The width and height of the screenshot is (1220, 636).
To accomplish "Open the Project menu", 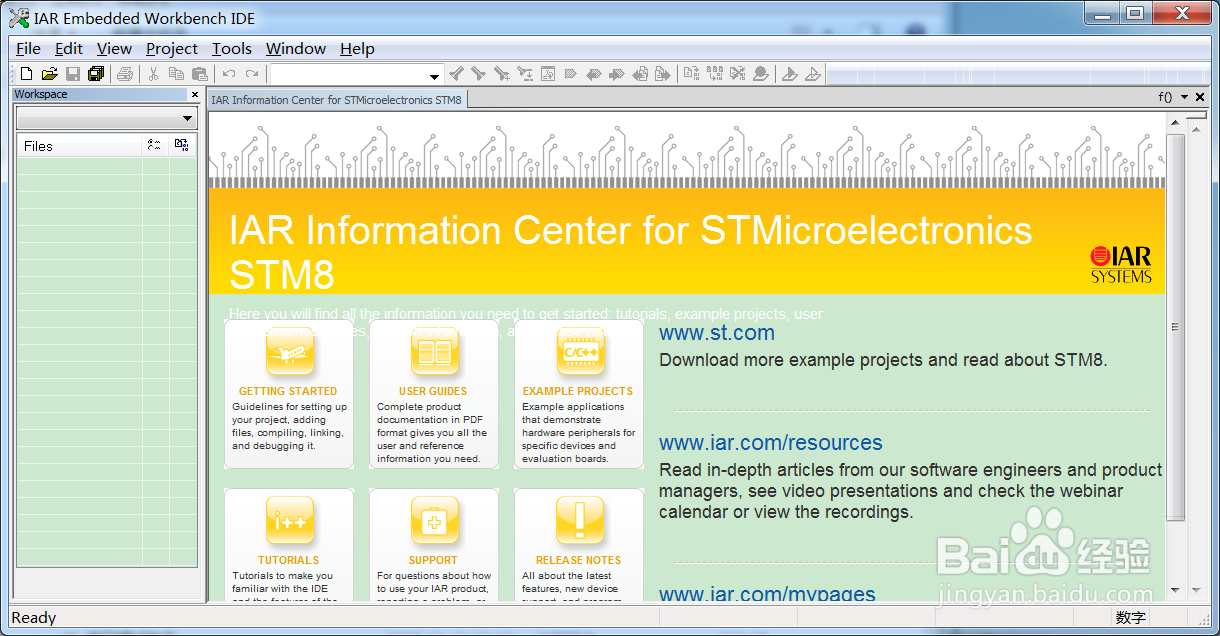I will 172,48.
